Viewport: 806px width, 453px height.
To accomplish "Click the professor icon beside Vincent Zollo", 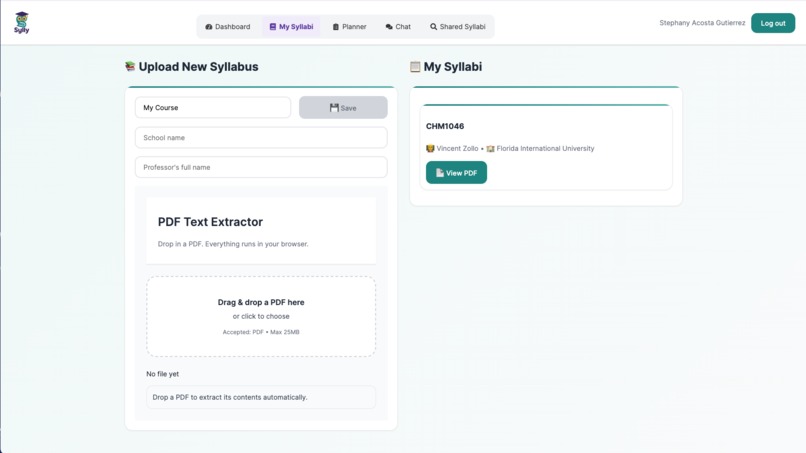I will coord(430,149).
